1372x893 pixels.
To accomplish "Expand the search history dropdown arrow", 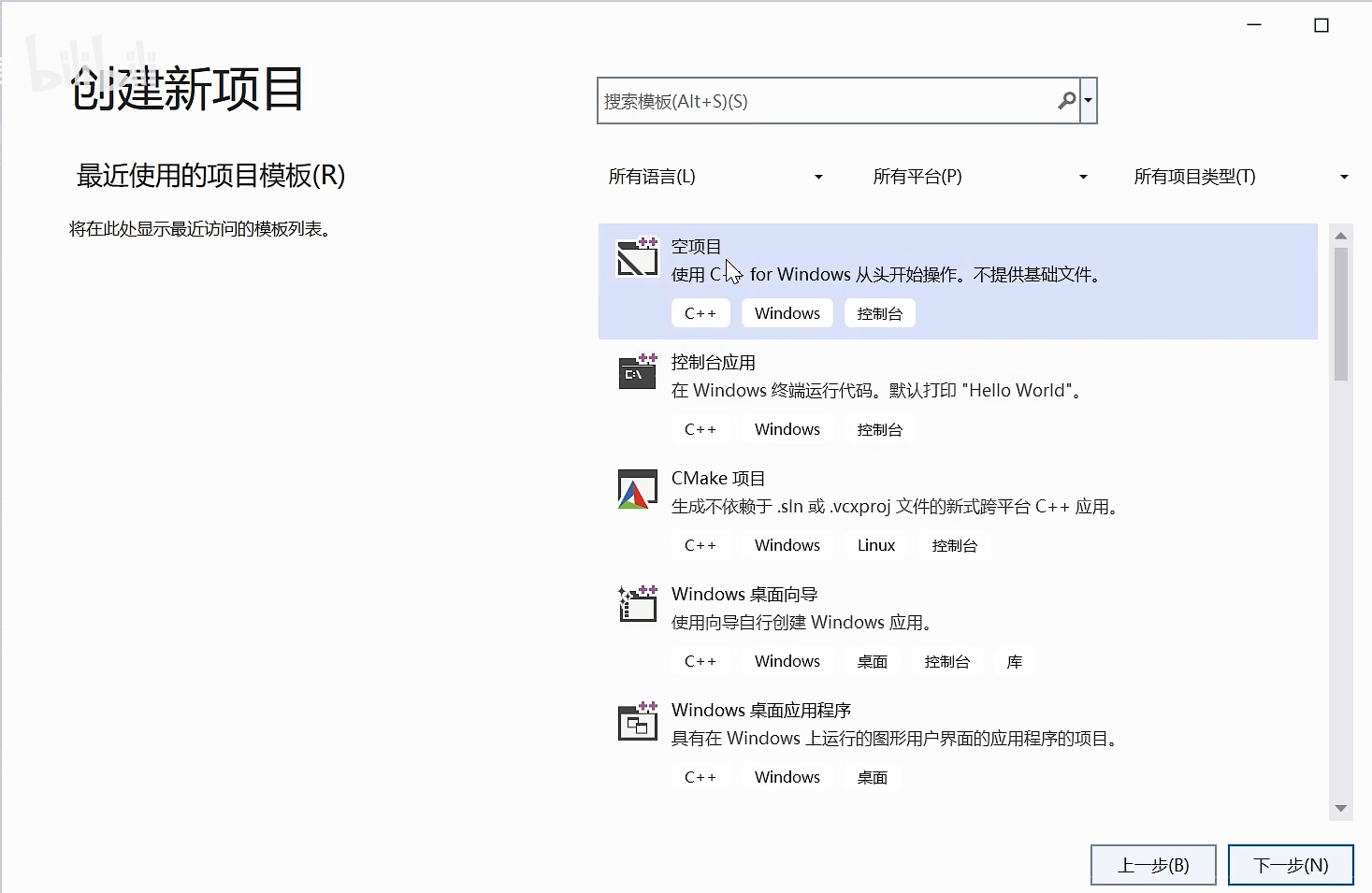I will 1088,100.
